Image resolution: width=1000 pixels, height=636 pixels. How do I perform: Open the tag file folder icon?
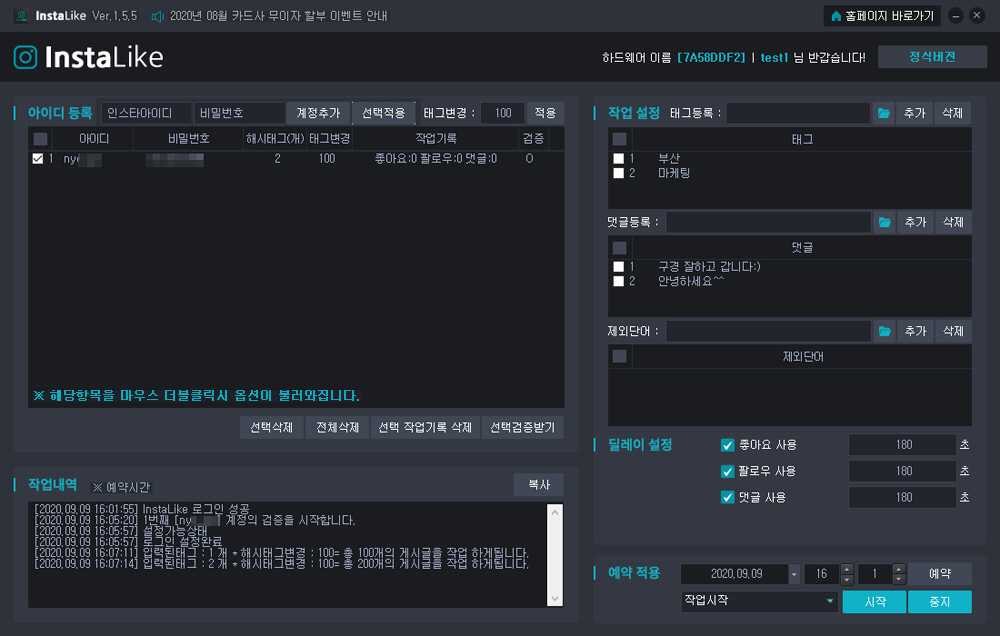[x=883, y=113]
